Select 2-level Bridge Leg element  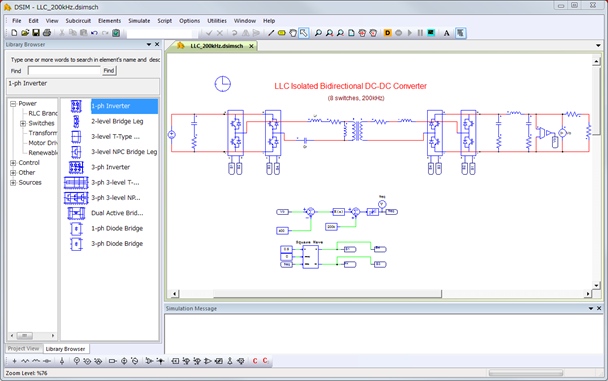coord(117,121)
